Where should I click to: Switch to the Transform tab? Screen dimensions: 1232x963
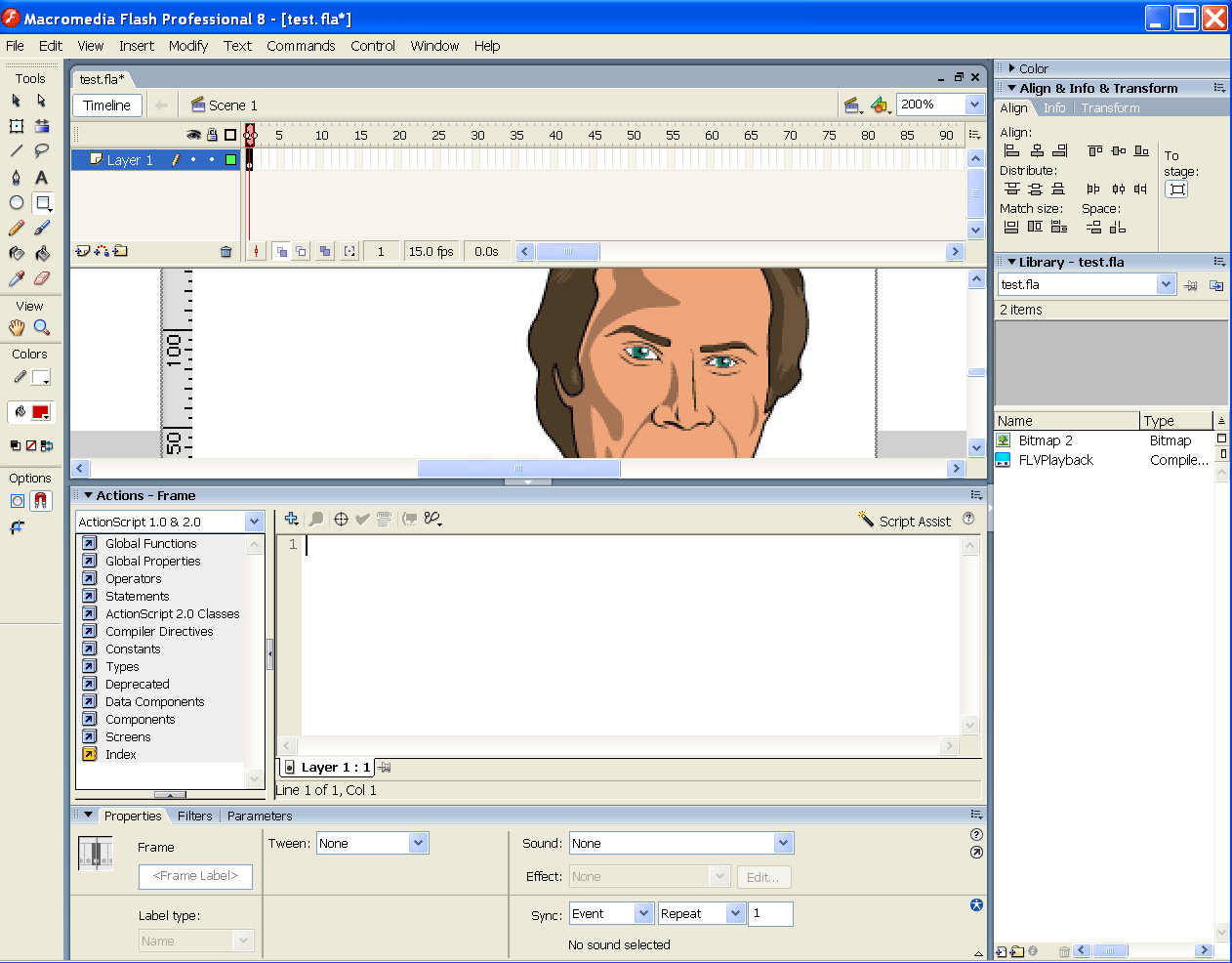(x=1111, y=107)
